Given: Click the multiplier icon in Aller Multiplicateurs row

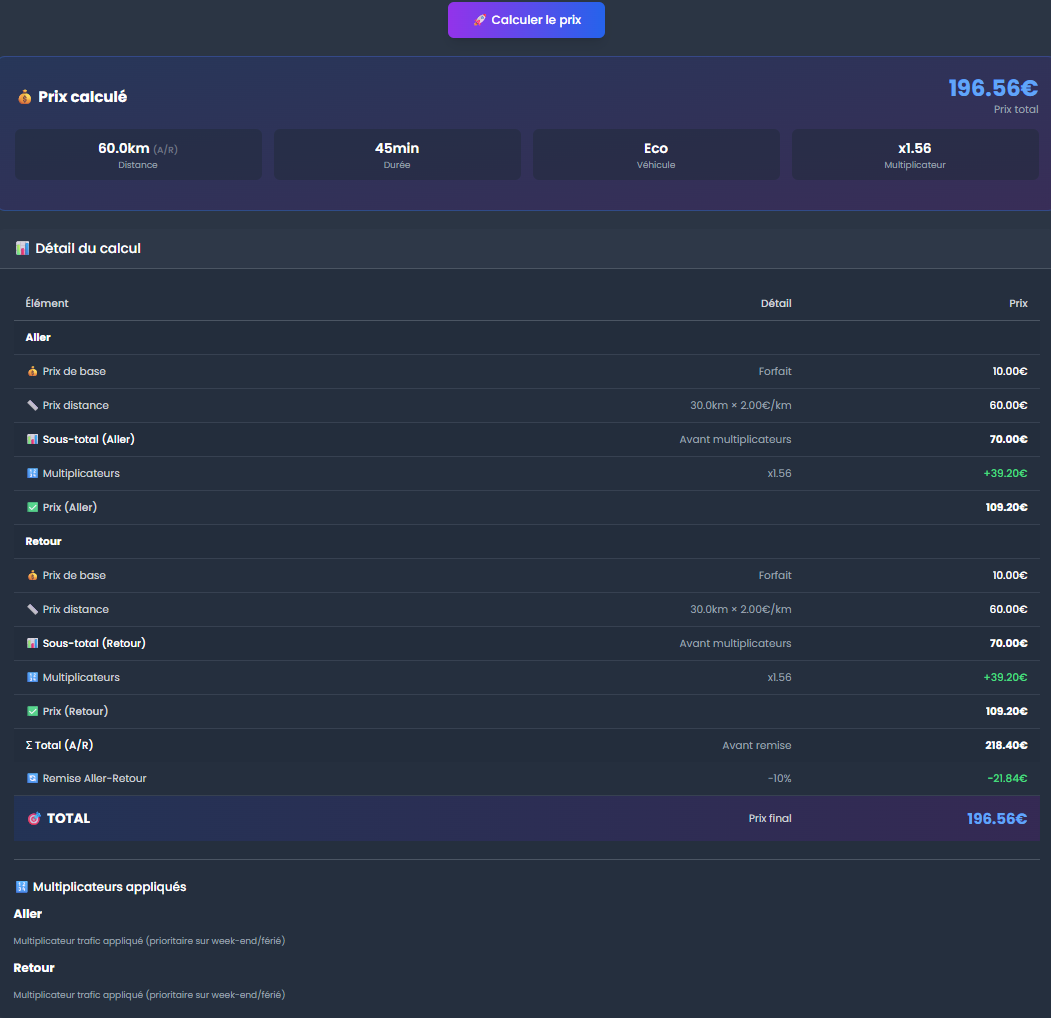Looking at the screenshot, I should [32, 473].
